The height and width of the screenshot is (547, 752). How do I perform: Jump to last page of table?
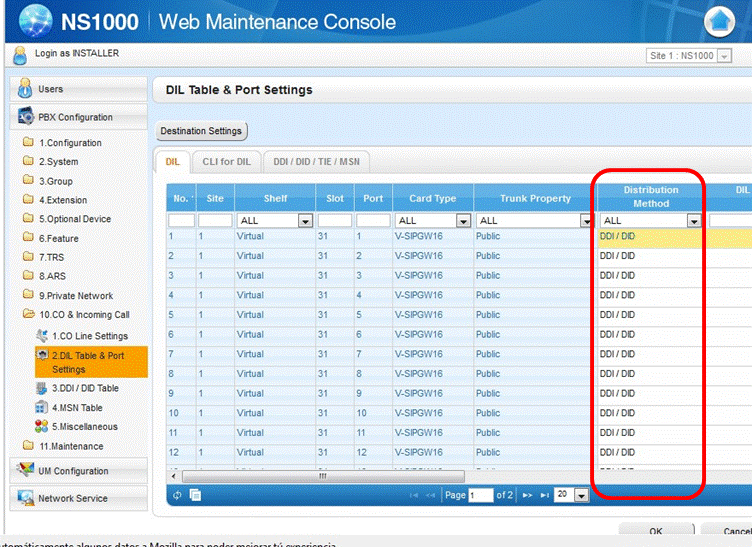click(x=544, y=495)
